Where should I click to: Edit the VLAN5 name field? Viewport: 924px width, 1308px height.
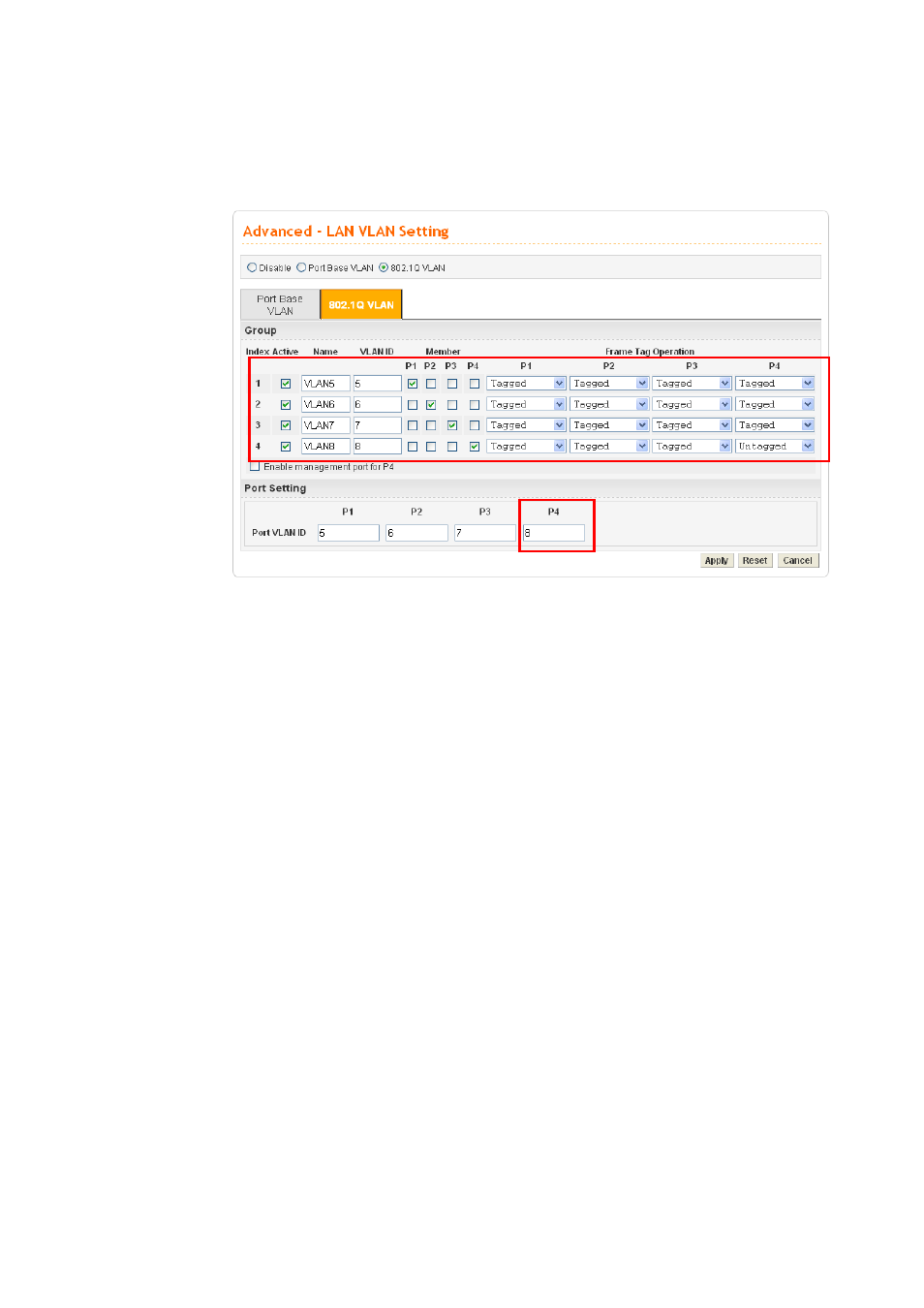325,384
